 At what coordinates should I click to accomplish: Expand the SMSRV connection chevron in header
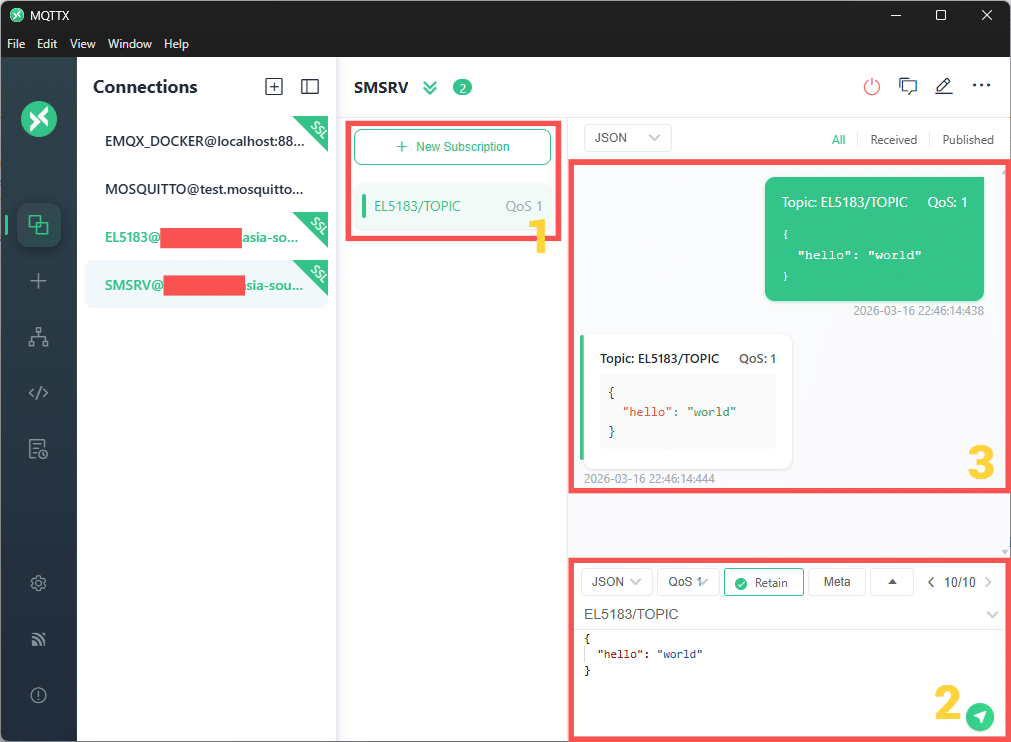(x=430, y=87)
